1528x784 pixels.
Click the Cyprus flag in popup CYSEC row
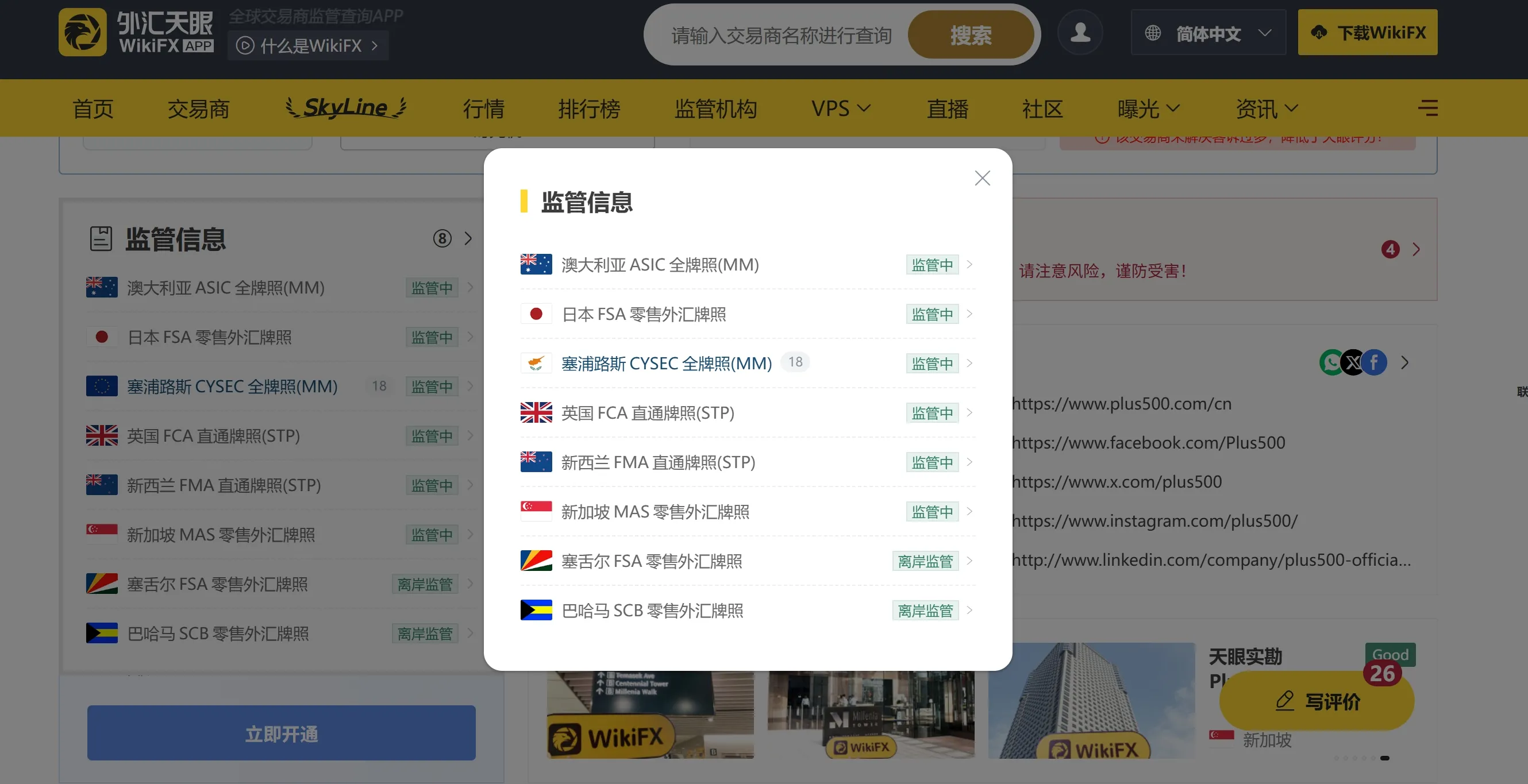(536, 363)
